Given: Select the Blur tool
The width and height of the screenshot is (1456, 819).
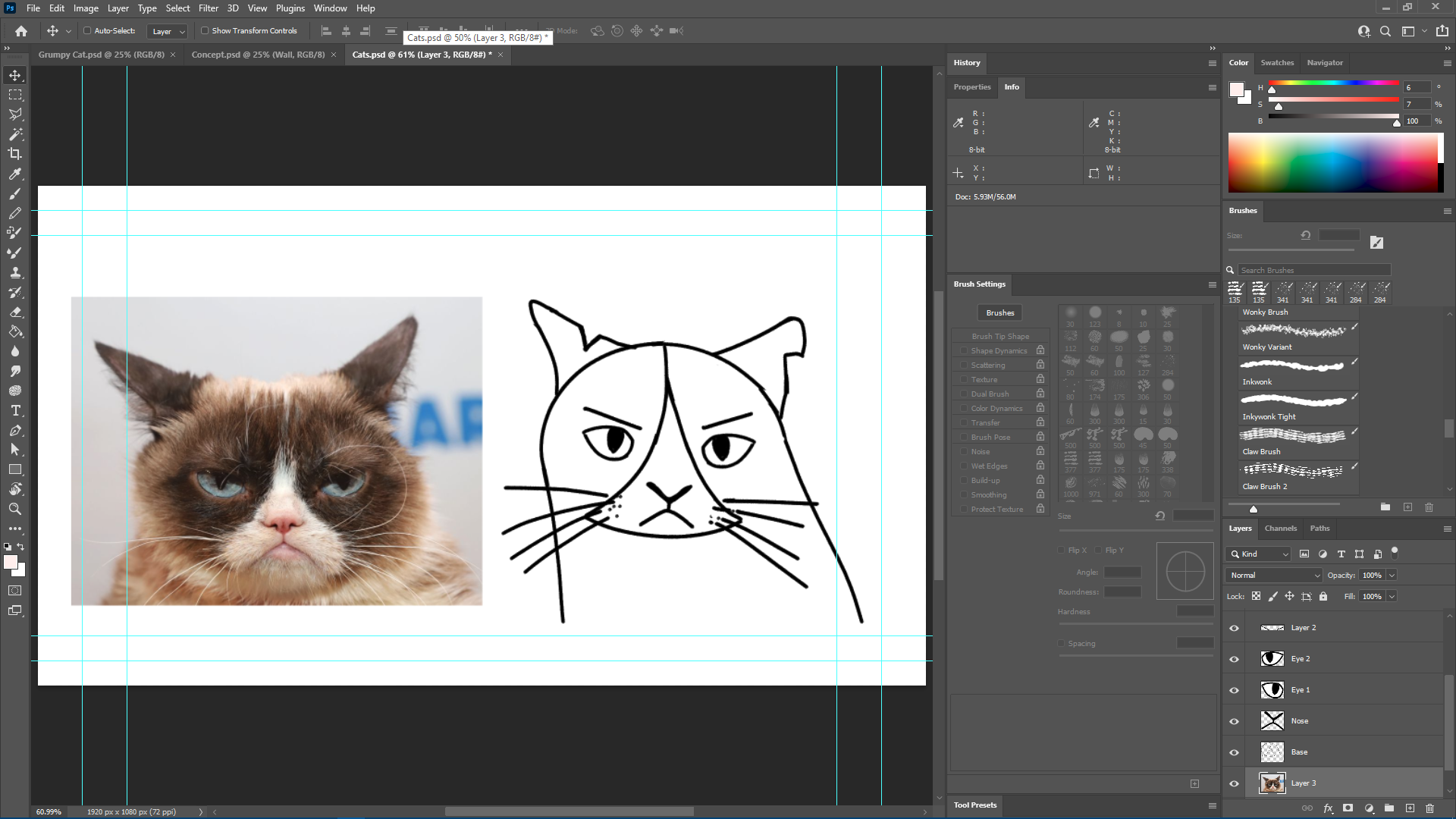Looking at the screenshot, I should point(15,351).
